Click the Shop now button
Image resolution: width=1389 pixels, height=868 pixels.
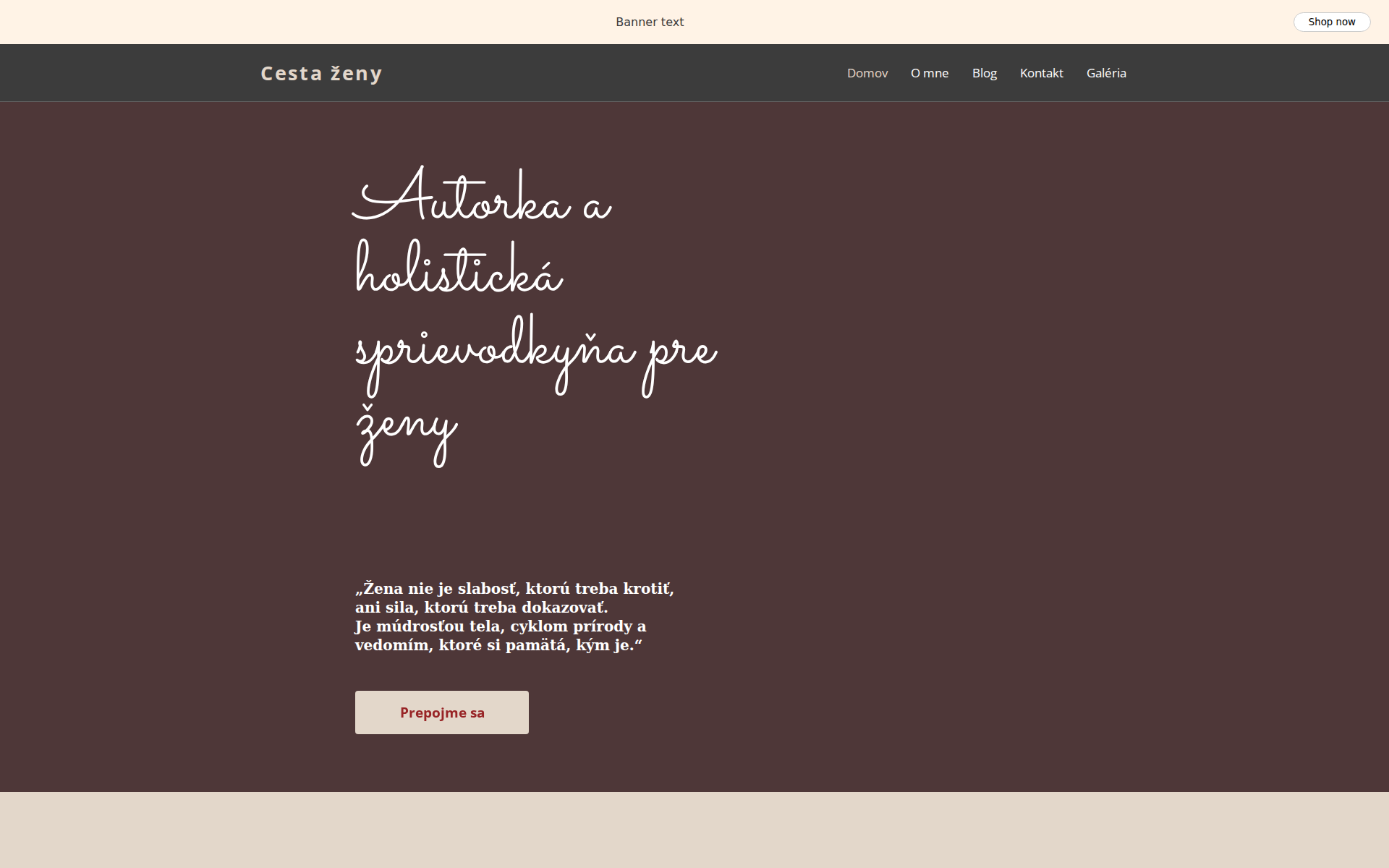pyautogui.click(x=1331, y=22)
